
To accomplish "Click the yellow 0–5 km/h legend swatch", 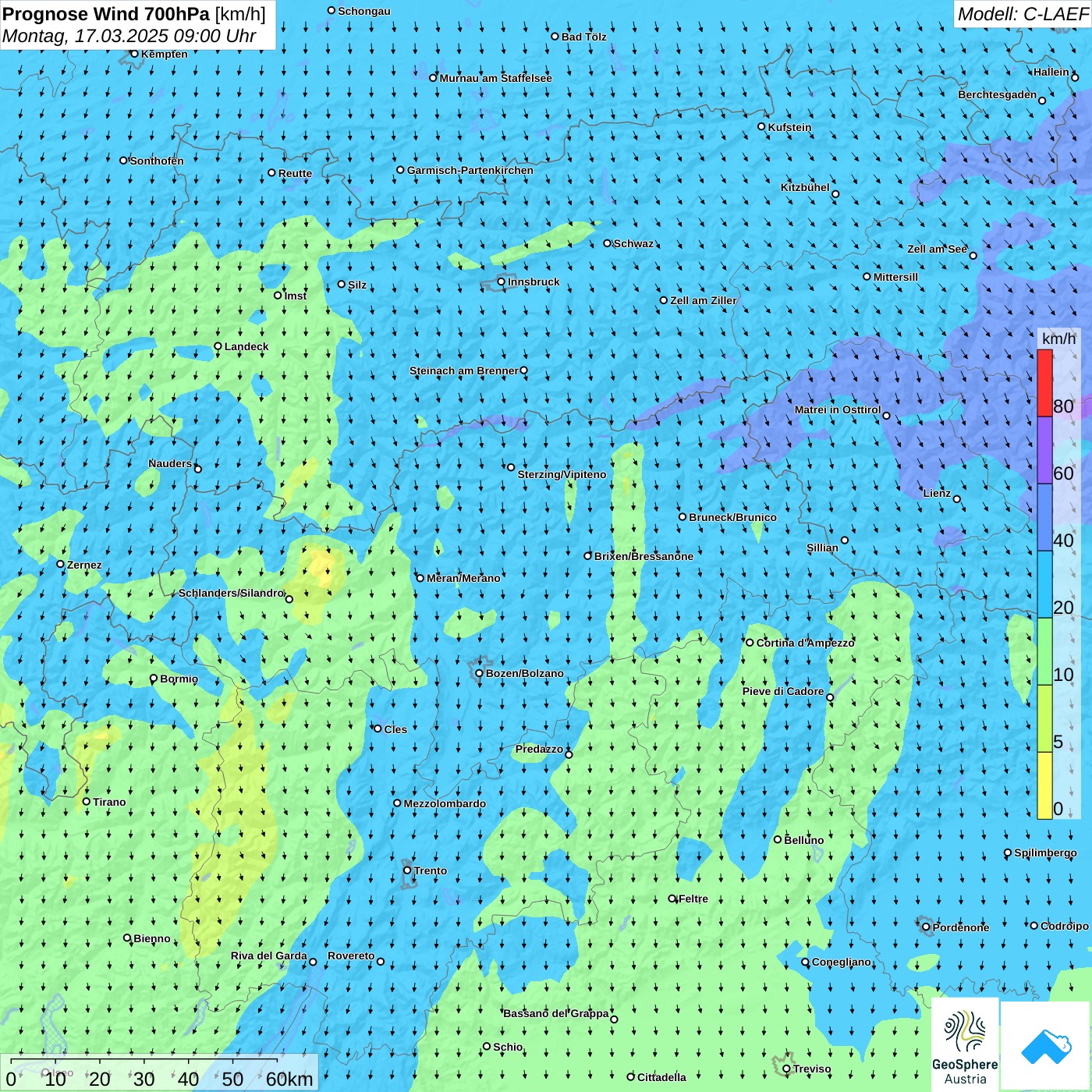I will click(1044, 785).
